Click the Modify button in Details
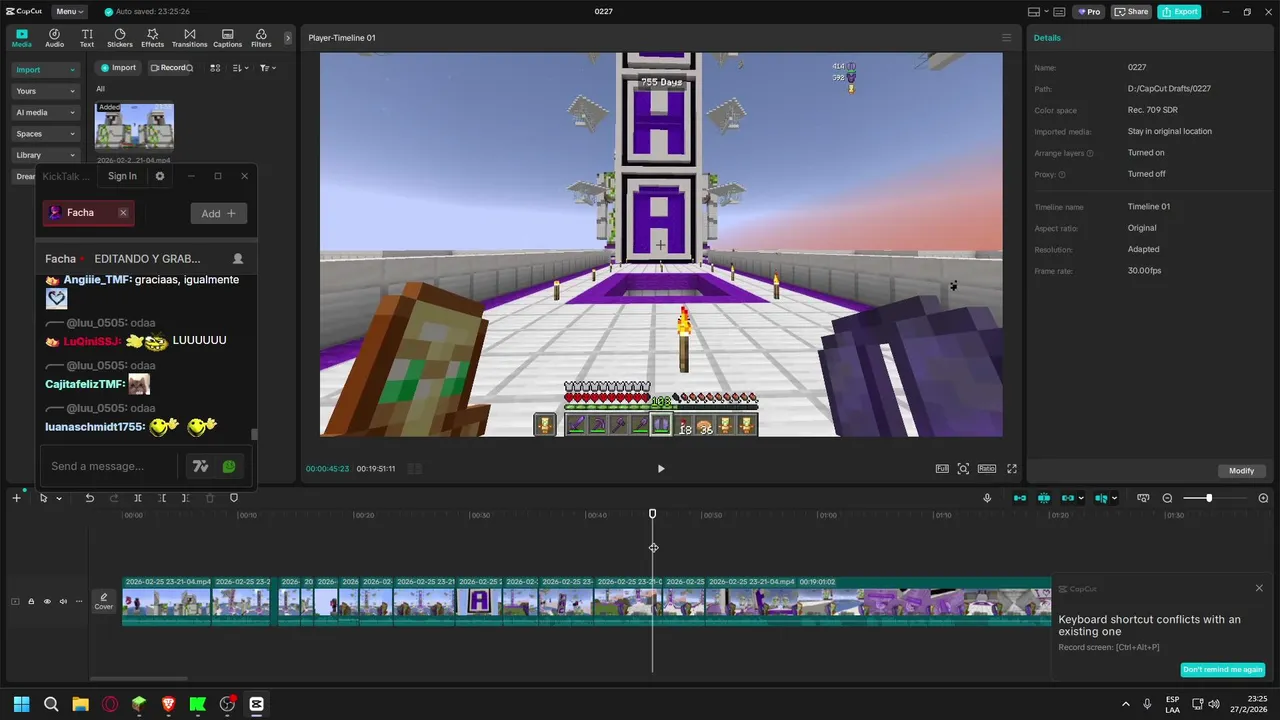 1242,471
